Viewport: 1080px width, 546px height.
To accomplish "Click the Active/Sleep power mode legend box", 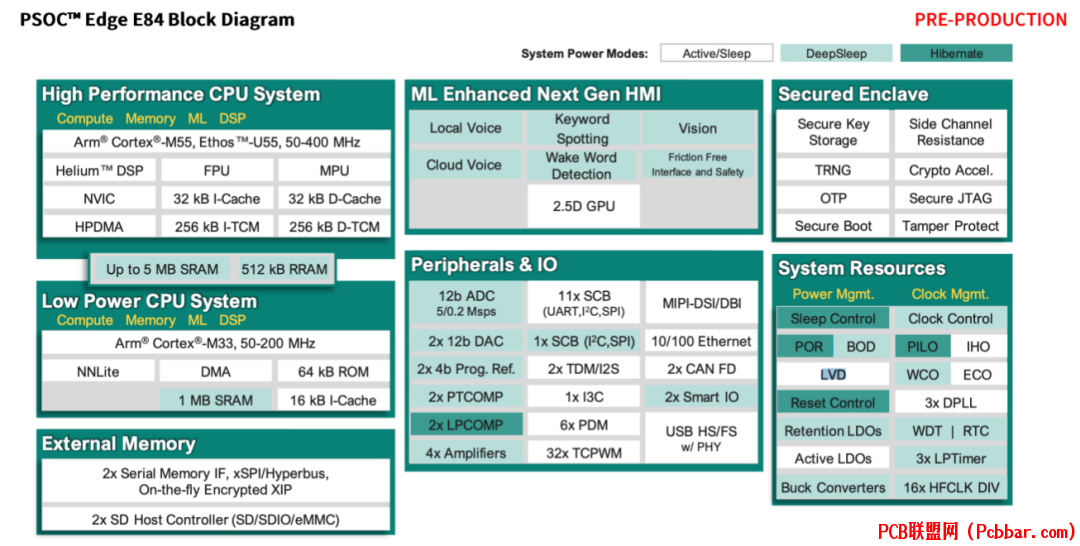I will click(716, 53).
